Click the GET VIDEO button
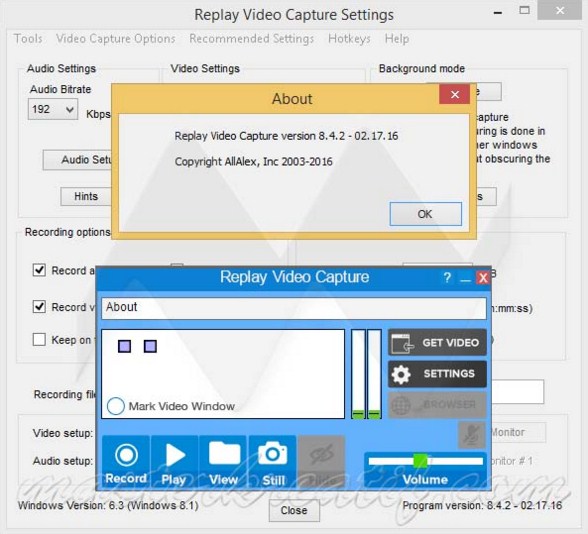588x534 pixels. click(x=437, y=342)
